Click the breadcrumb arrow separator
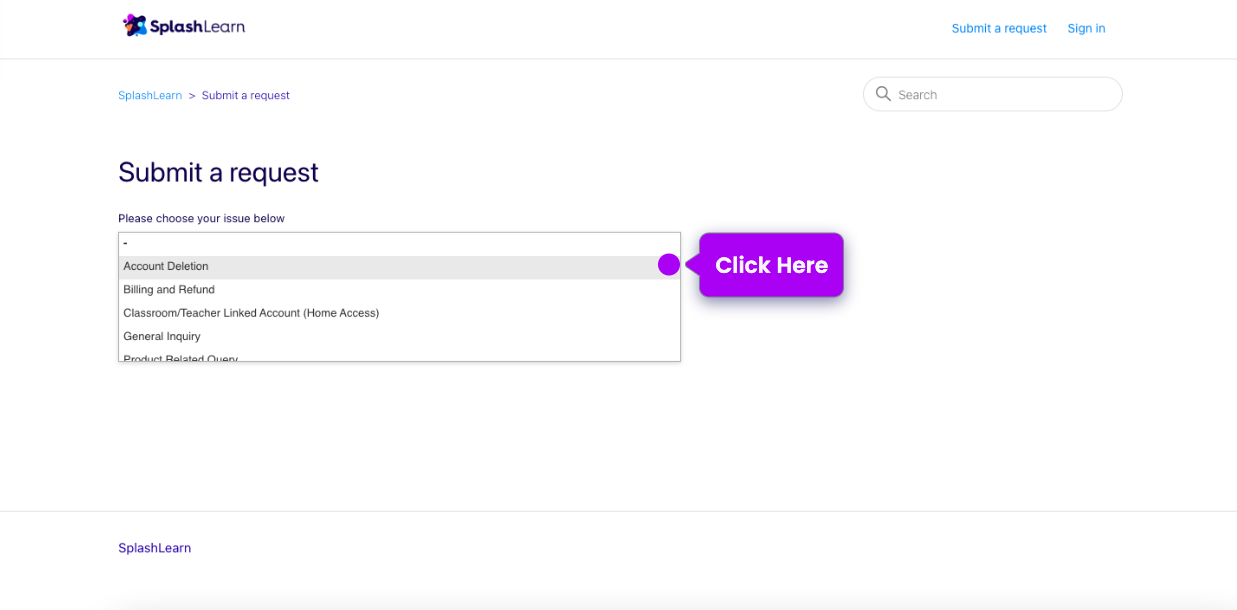The width and height of the screenshot is (1237, 610). click(192, 96)
